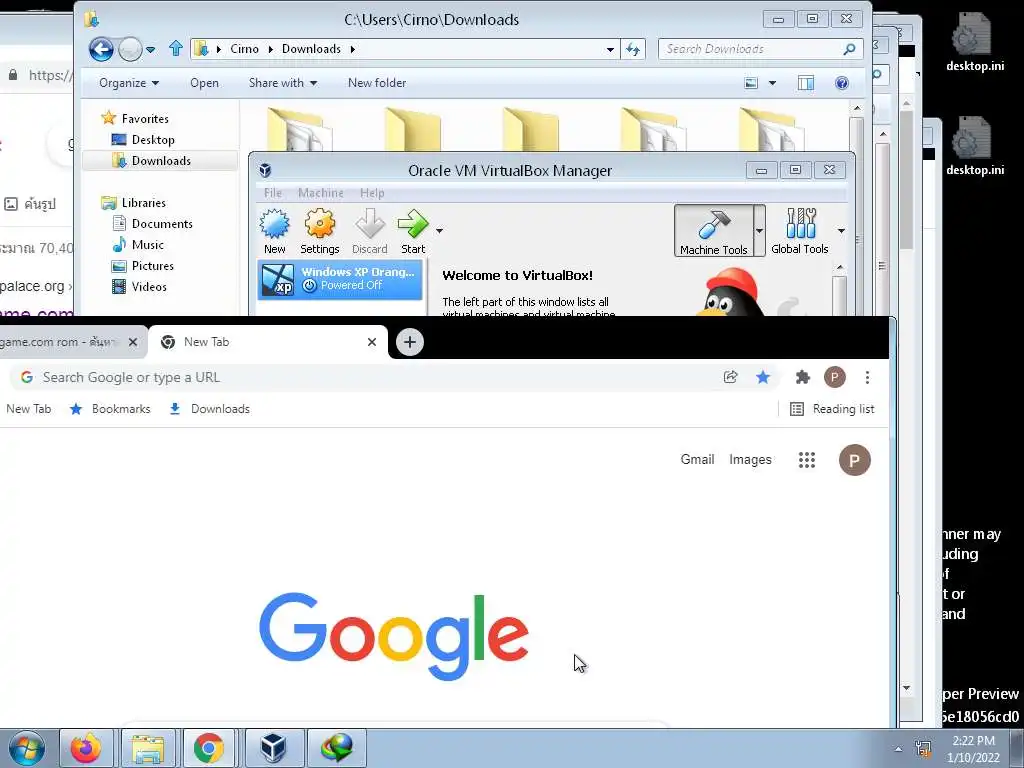
Task: Open Chrome three-dot menu
Action: (x=867, y=377)
